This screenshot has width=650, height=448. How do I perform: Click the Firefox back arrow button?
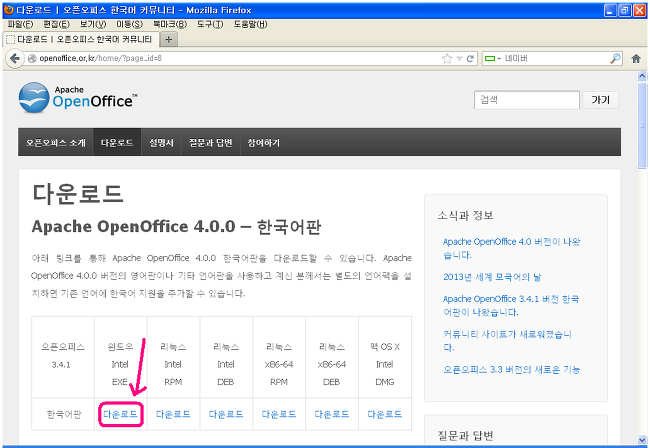[15, 58]
